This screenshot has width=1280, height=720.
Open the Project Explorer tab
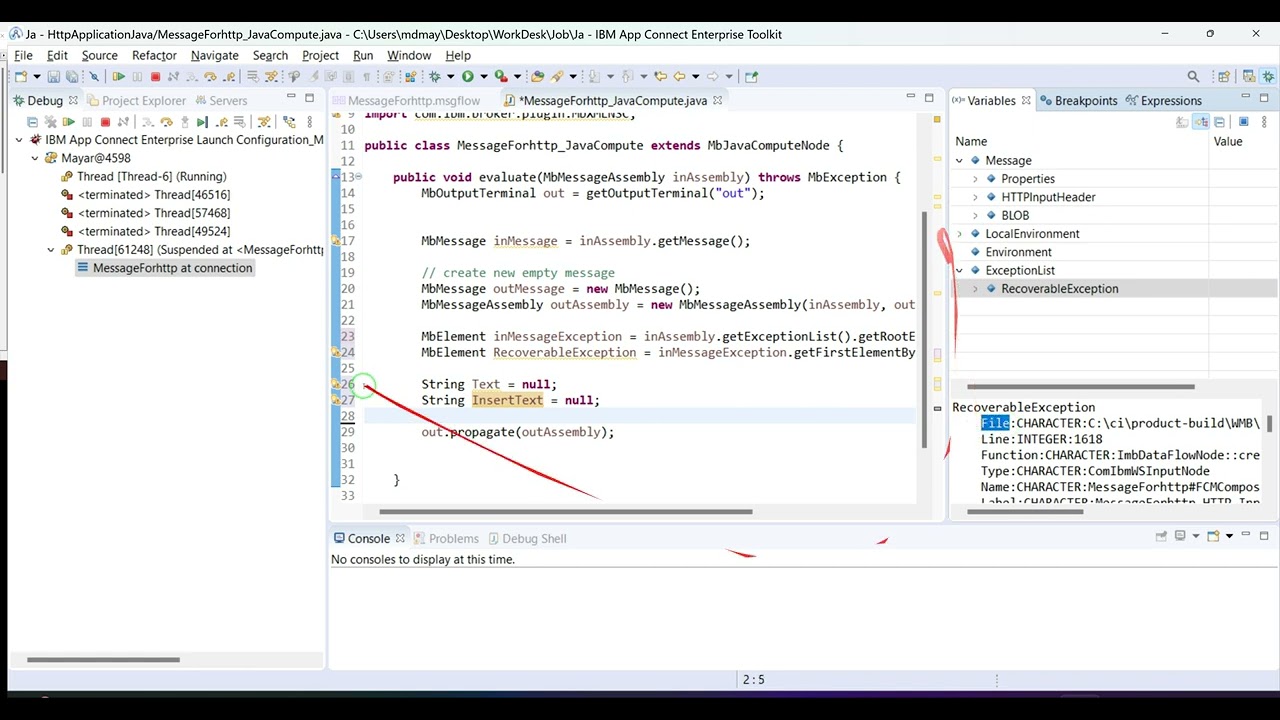[x=136, y=100]
